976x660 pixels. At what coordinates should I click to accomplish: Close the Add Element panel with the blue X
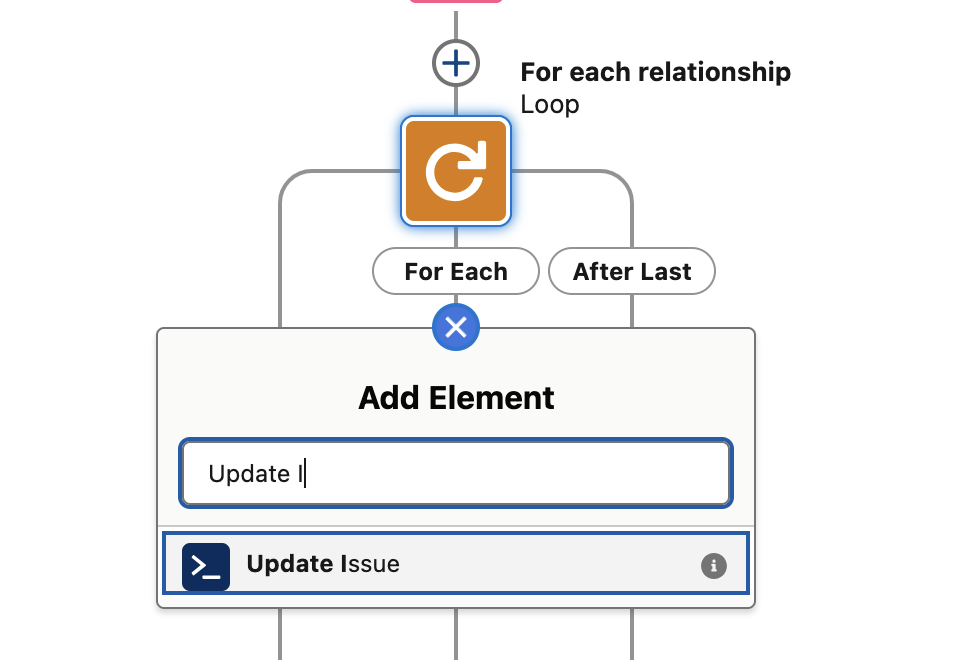click(456, 327)
